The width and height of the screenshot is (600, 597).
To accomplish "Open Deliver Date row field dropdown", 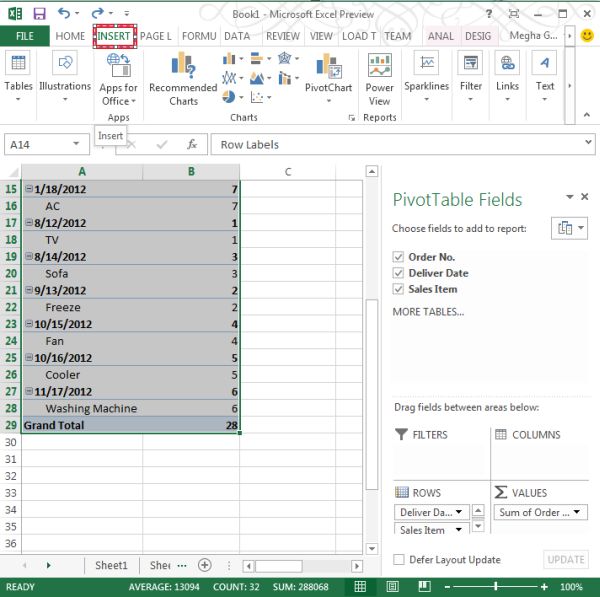I will (458, 512).
